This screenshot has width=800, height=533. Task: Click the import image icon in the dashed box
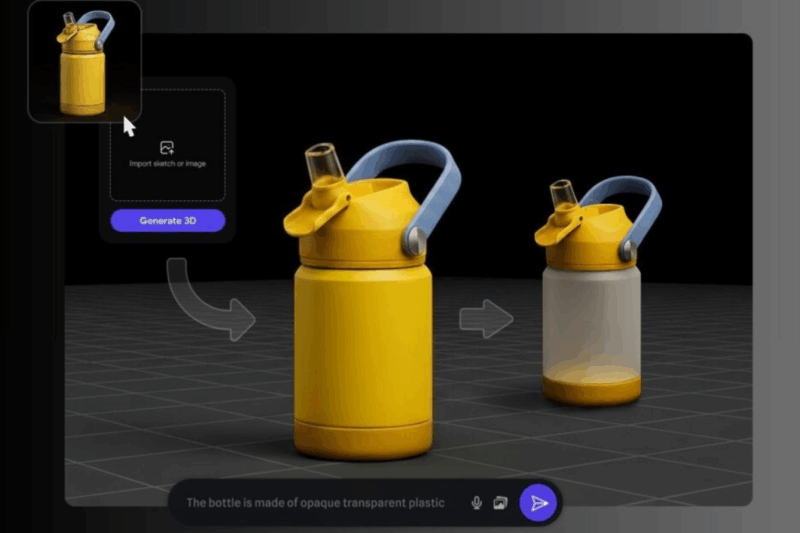click(167, 148)
